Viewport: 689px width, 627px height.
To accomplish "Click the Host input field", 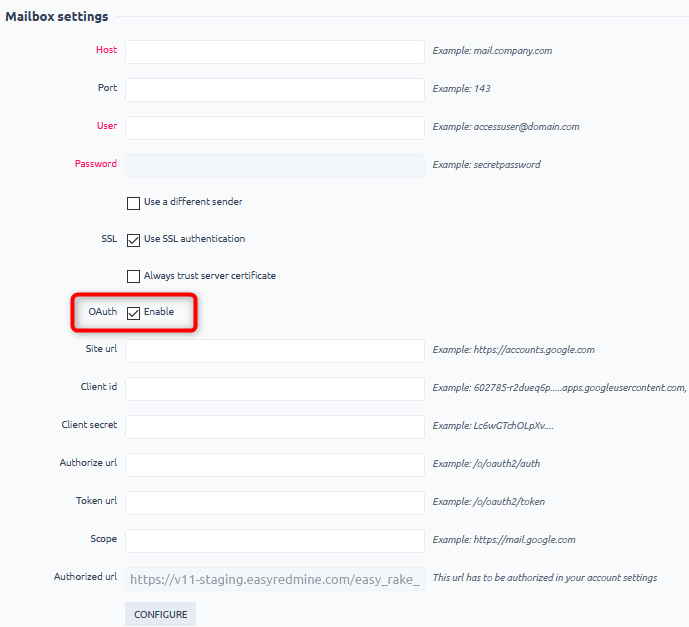I will 275,52.
